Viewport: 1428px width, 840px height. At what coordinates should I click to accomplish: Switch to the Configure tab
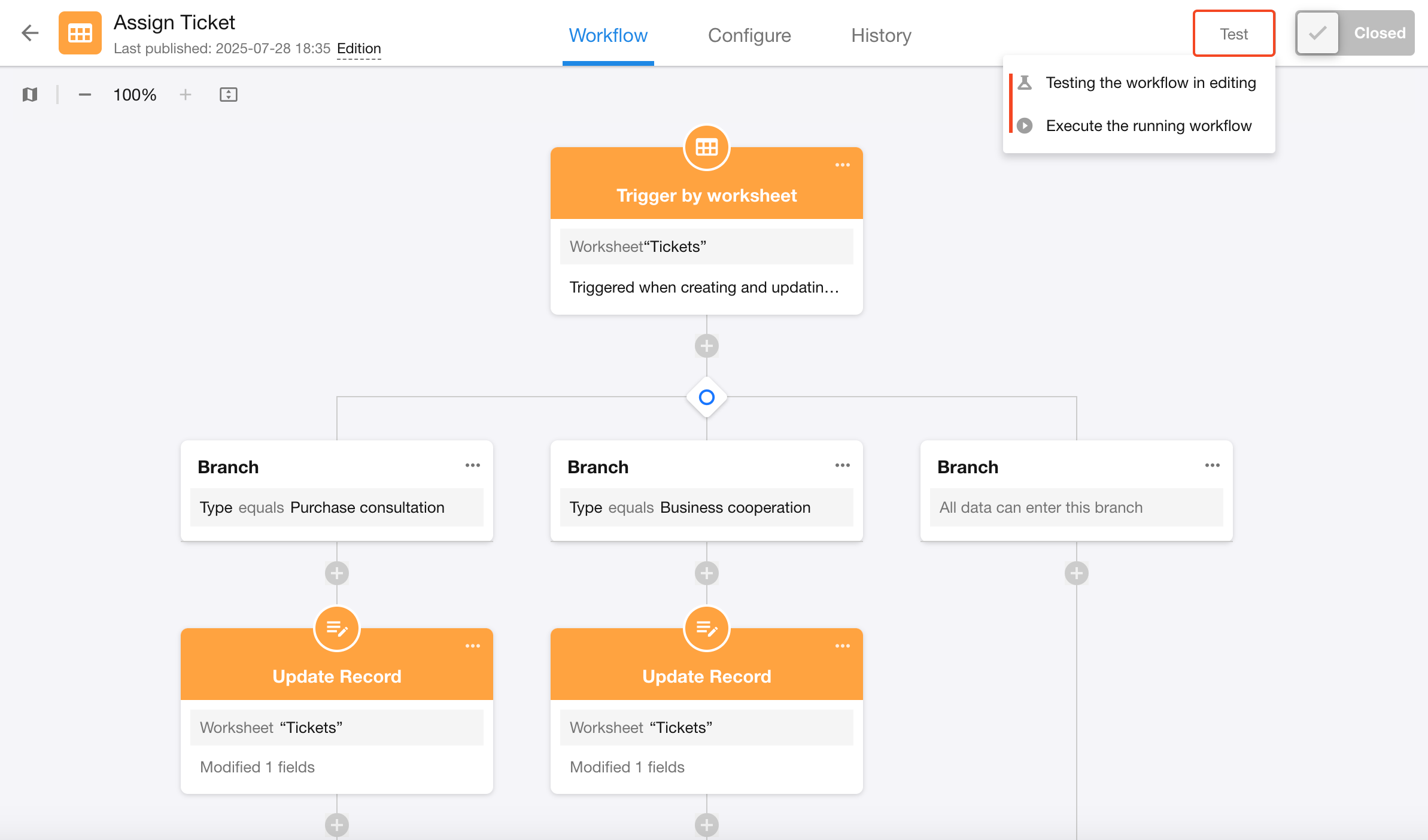749,35
